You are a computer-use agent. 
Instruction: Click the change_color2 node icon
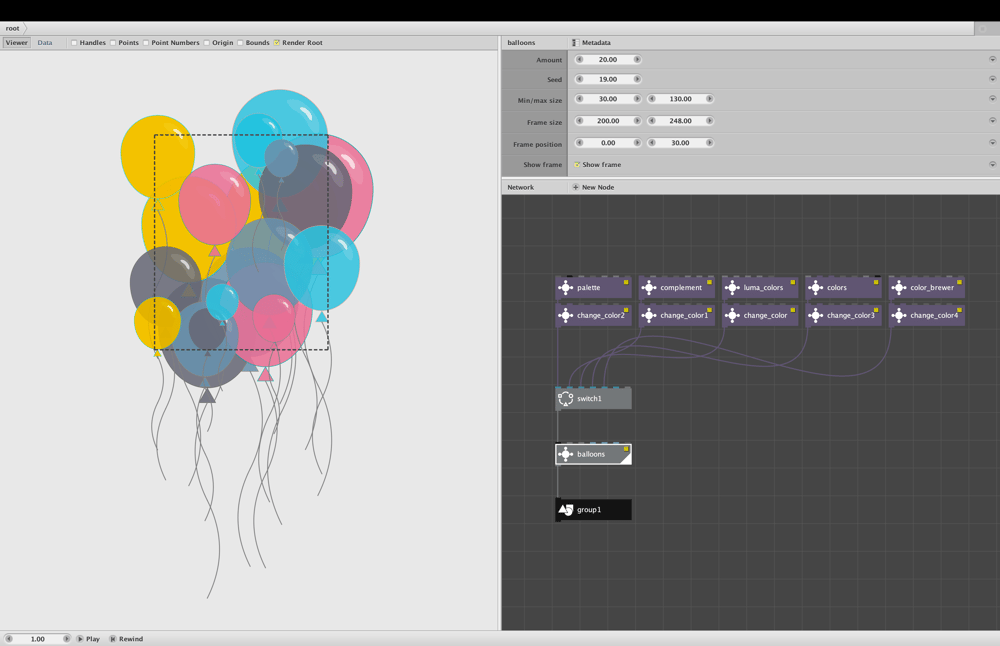pyautogui.click(x=565, y=315)
